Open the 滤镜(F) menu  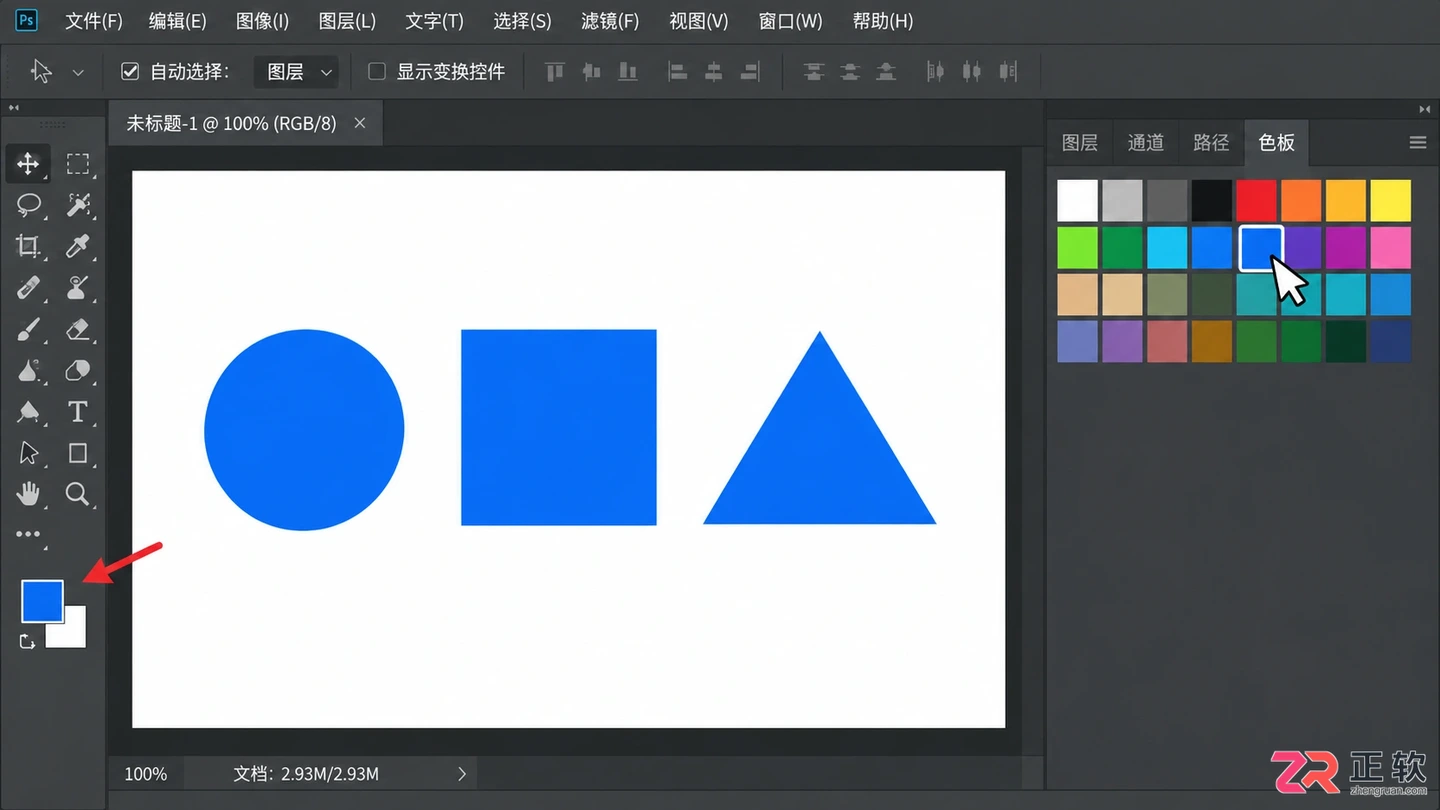click(x=610, y=21)
